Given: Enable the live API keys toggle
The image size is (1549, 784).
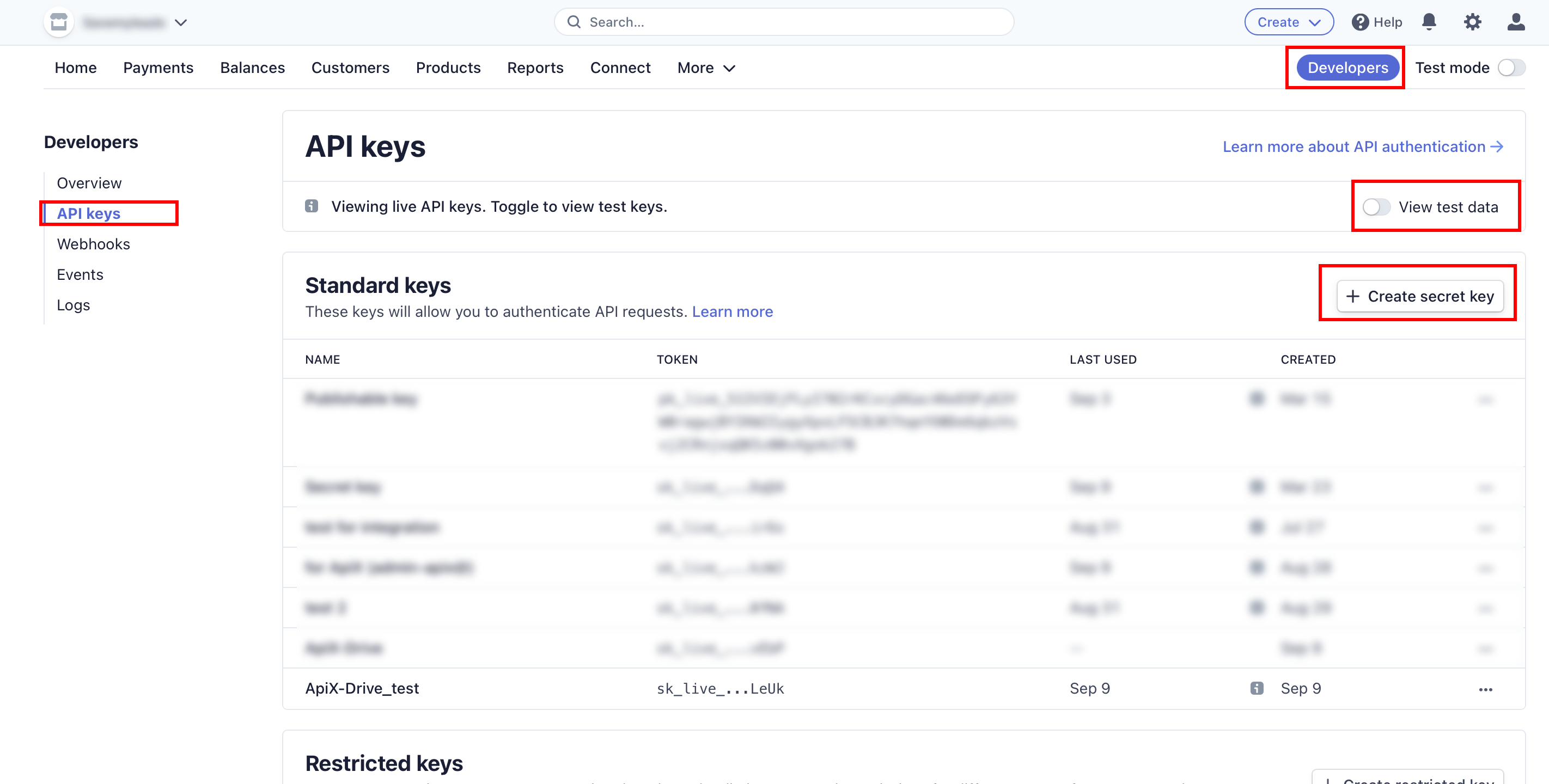Looking at the screenshot, I should [1375, 207].
